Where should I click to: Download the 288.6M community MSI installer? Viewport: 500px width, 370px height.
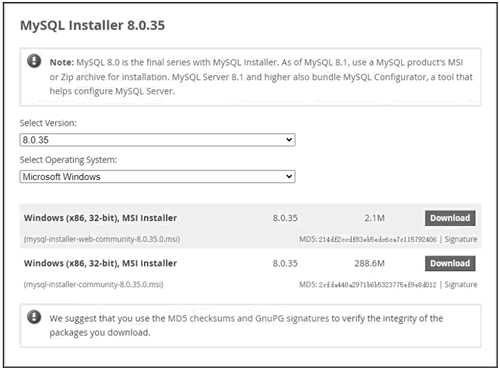tap(450, 263)
